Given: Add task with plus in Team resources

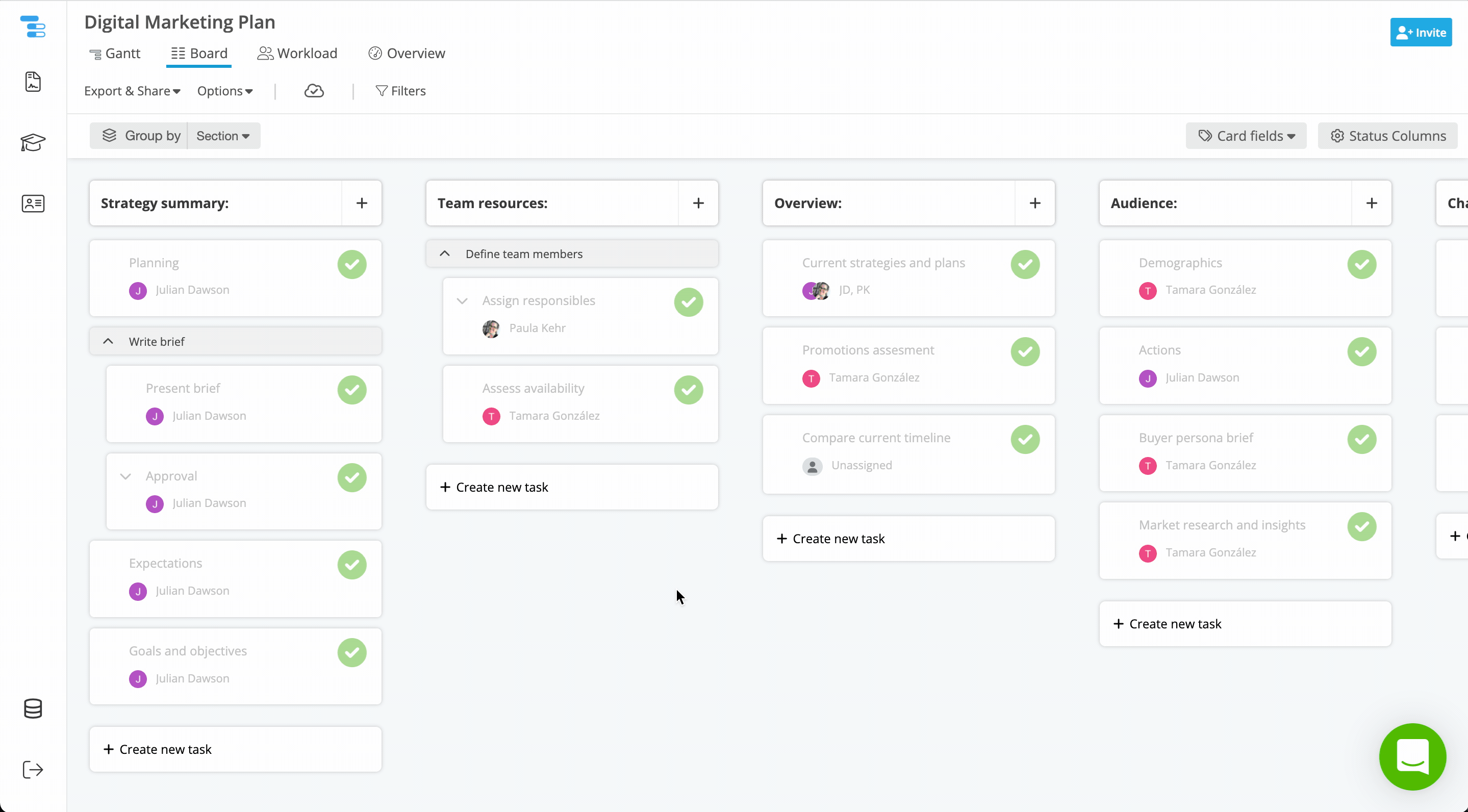Looking at the screenshot, I should pyautogui.click(x=698, y=204).
